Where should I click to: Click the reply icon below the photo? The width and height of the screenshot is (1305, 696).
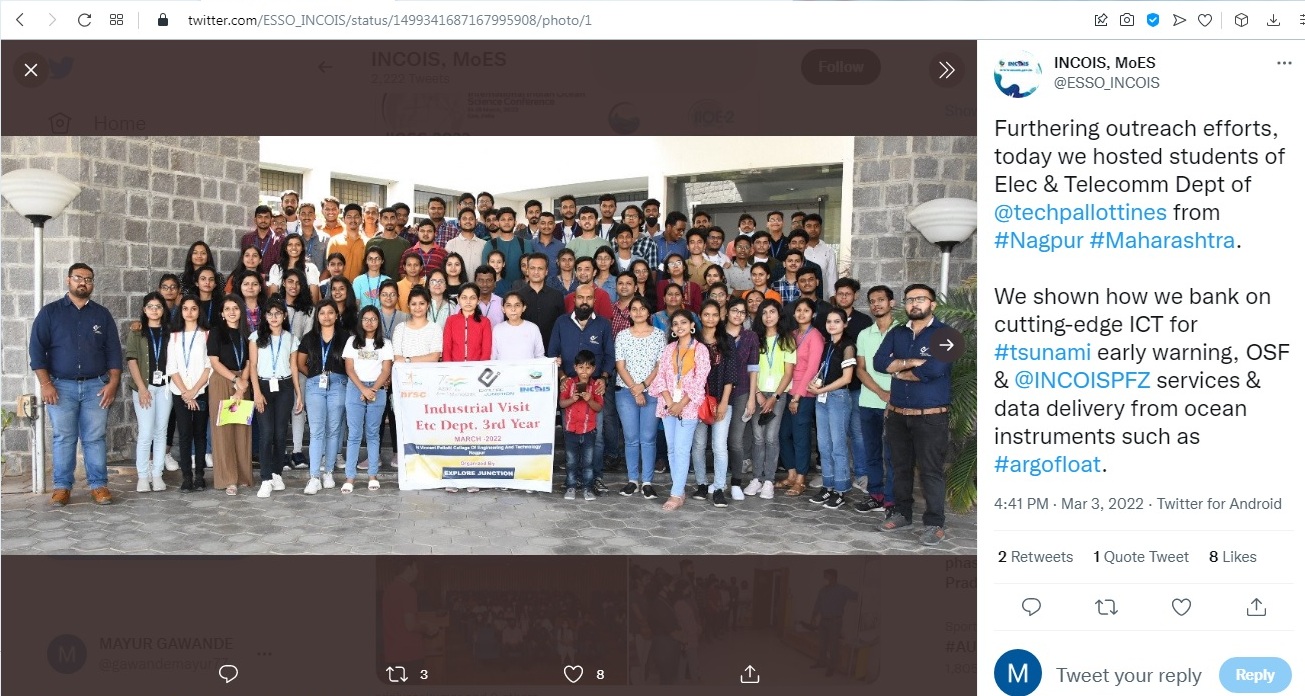point(228,674)
